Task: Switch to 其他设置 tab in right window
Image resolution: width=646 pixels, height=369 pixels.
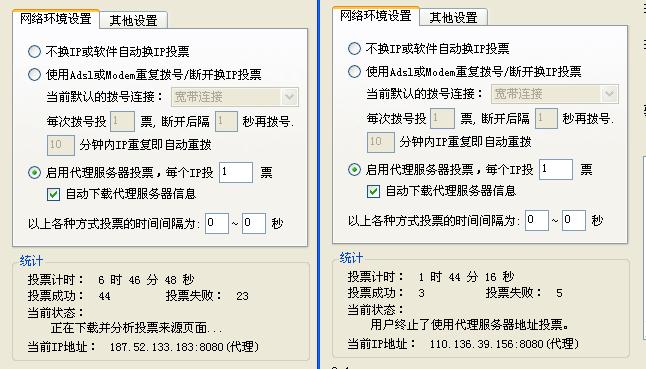Action: click(x=454, y=17)
